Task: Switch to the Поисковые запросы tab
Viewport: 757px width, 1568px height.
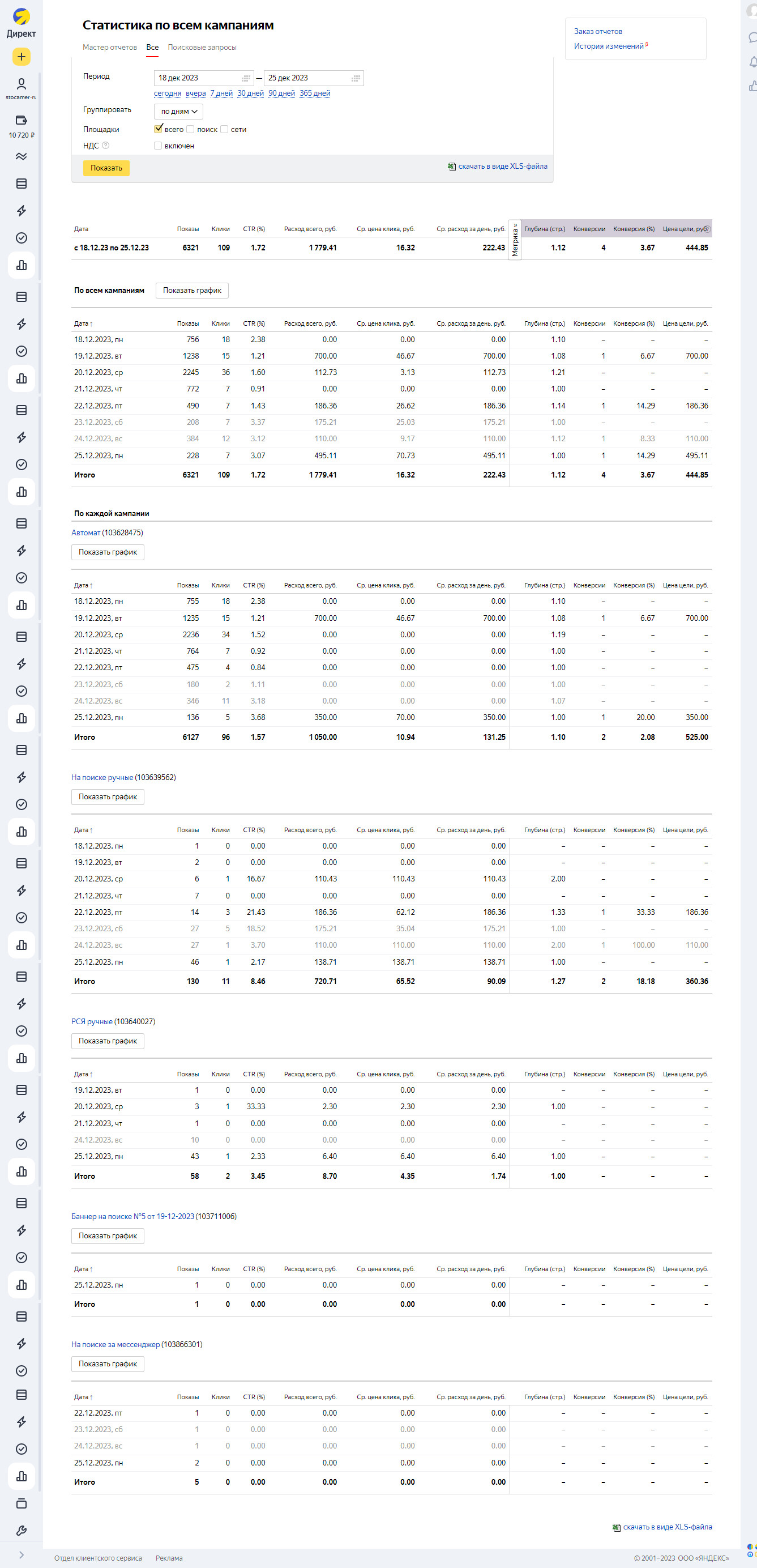Action: click(x=202, y=48)
